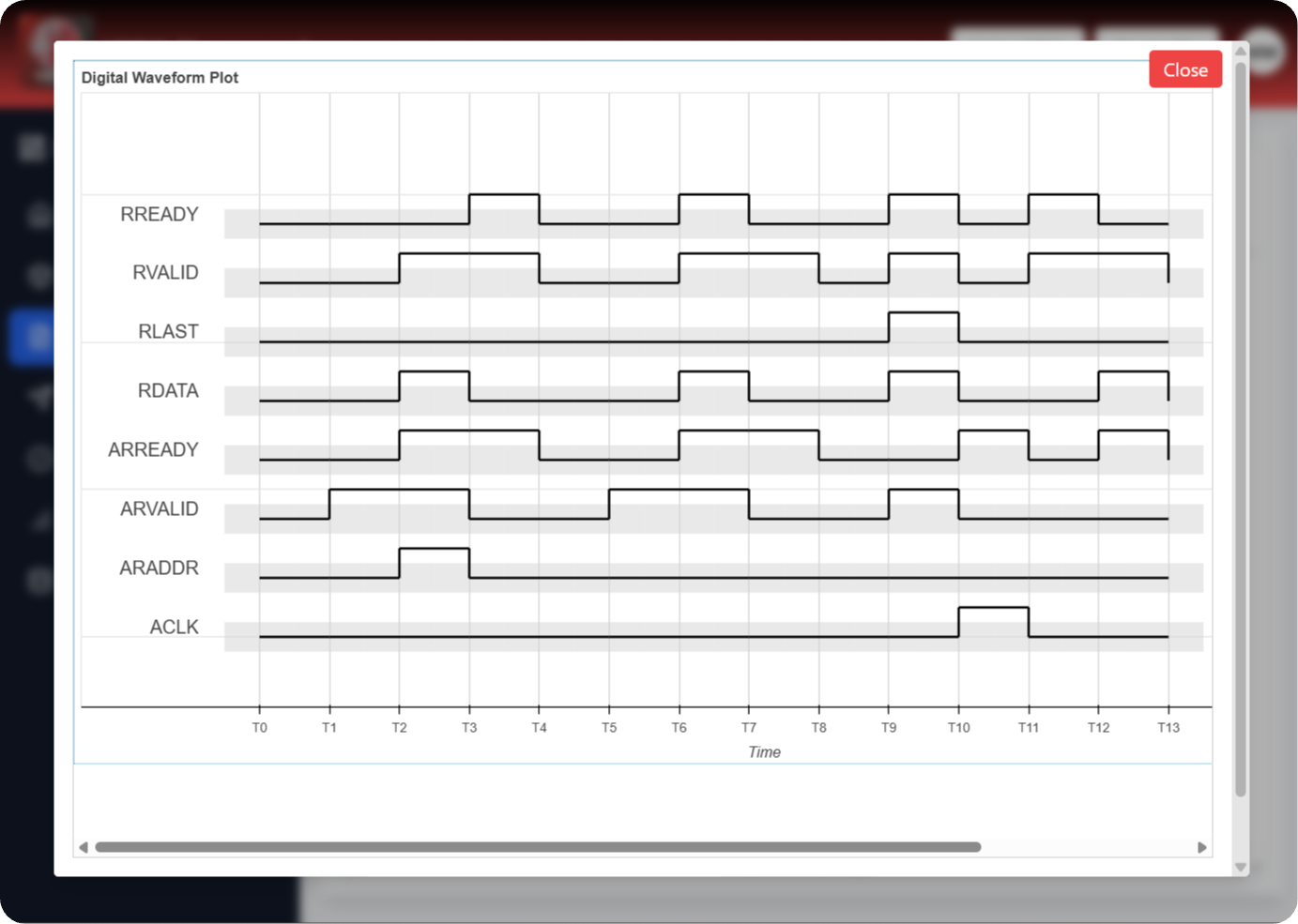Click the Digital Waveform Plot title
Image resolution: width=1298 pixels, height=924 pixels.
pyautogui.click(x=160, y=78)
